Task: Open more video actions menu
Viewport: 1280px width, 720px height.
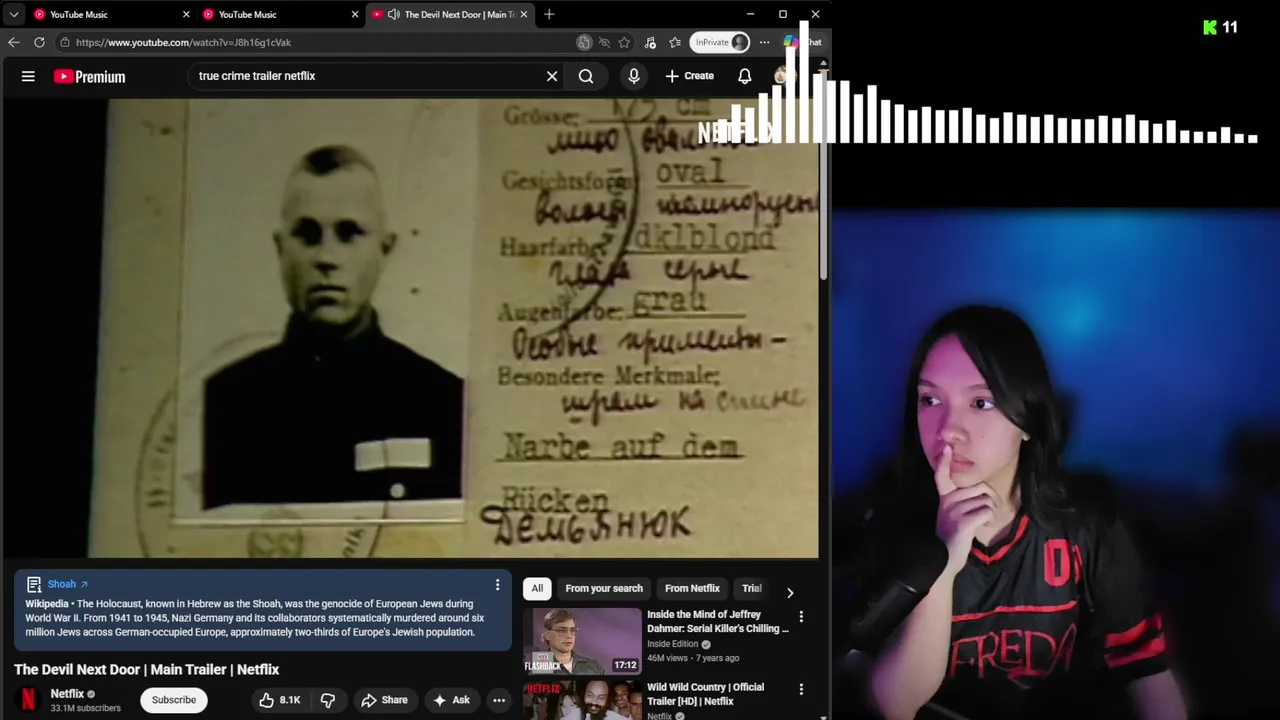Action: click(499, 700)
